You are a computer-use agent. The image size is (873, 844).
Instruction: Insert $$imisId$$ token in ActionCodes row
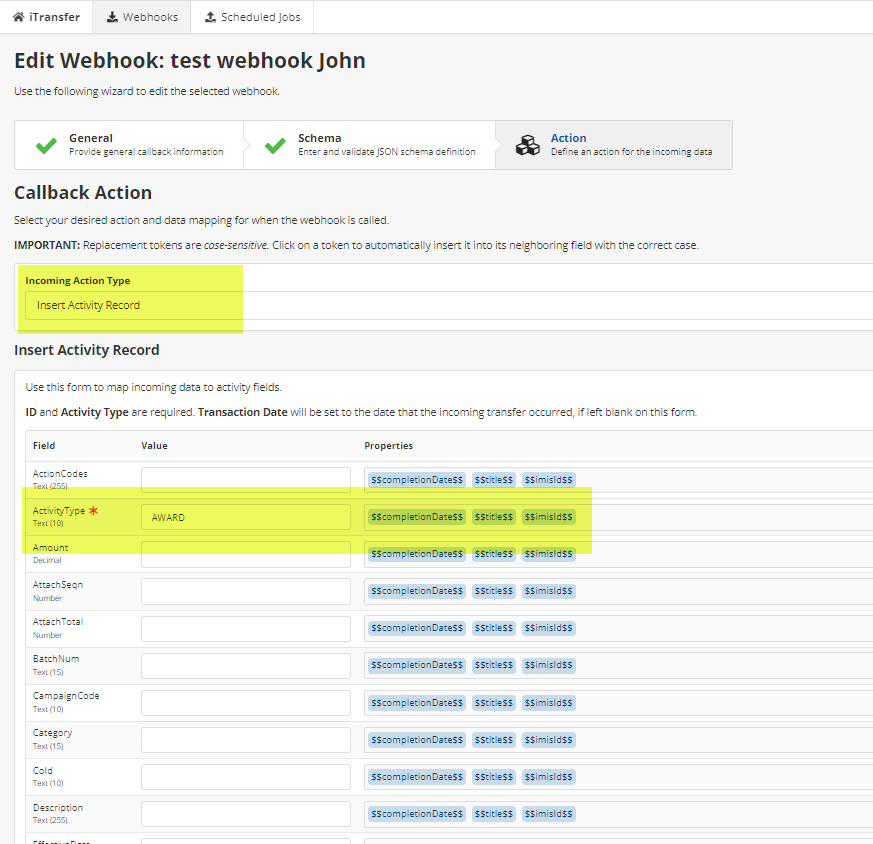548,480
